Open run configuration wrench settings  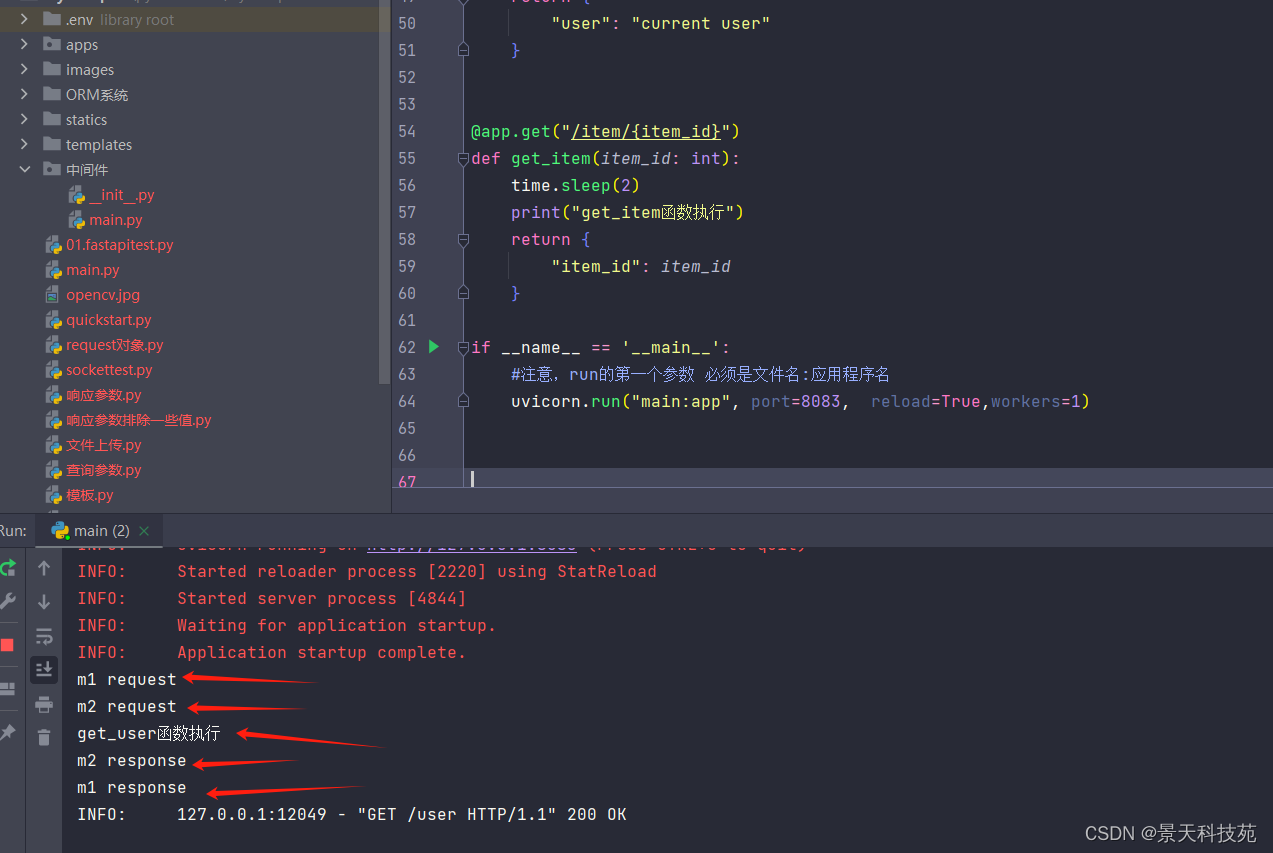pos(7,600)
